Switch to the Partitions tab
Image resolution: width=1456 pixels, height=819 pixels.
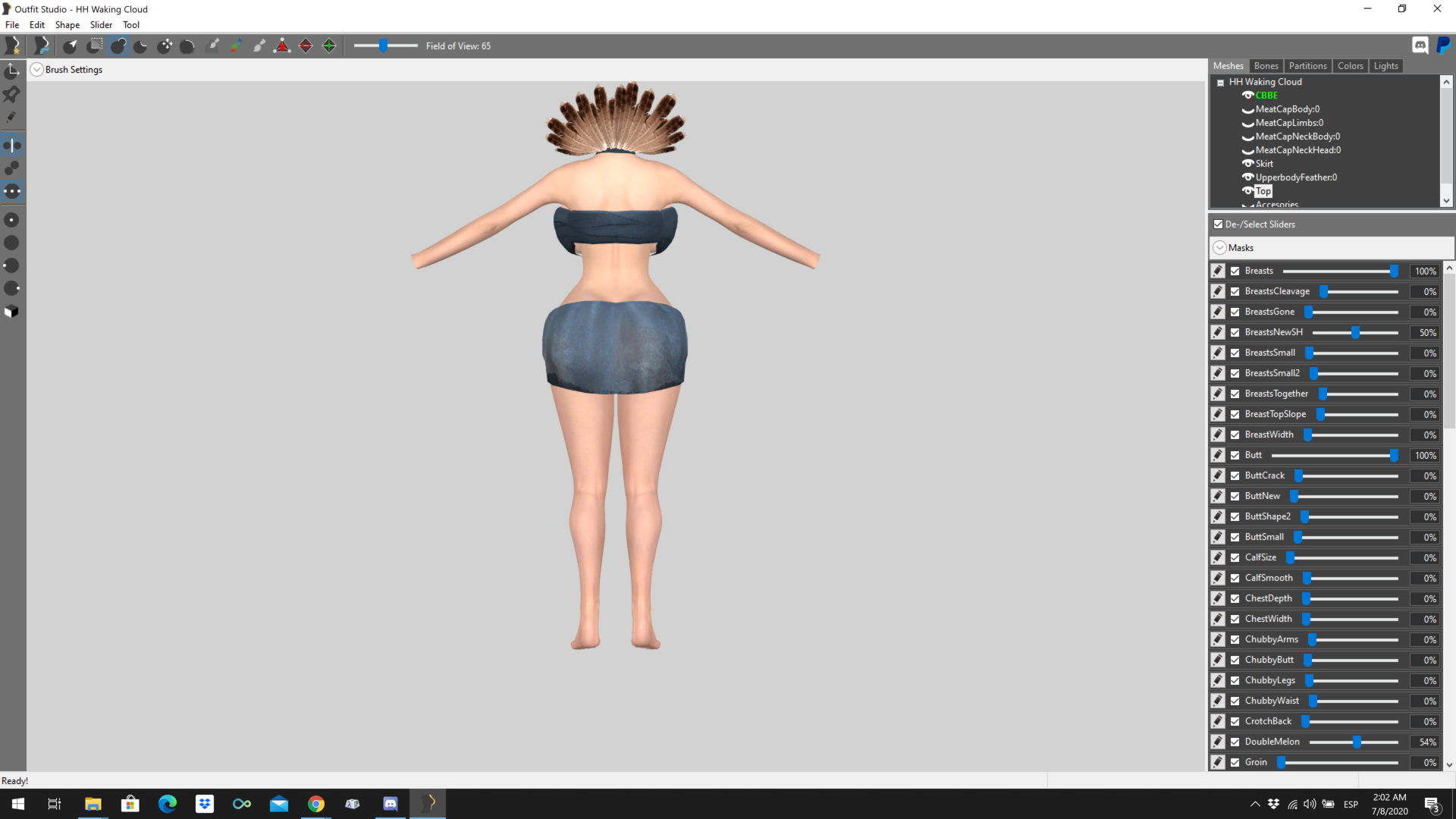(x=1307, y=66)
